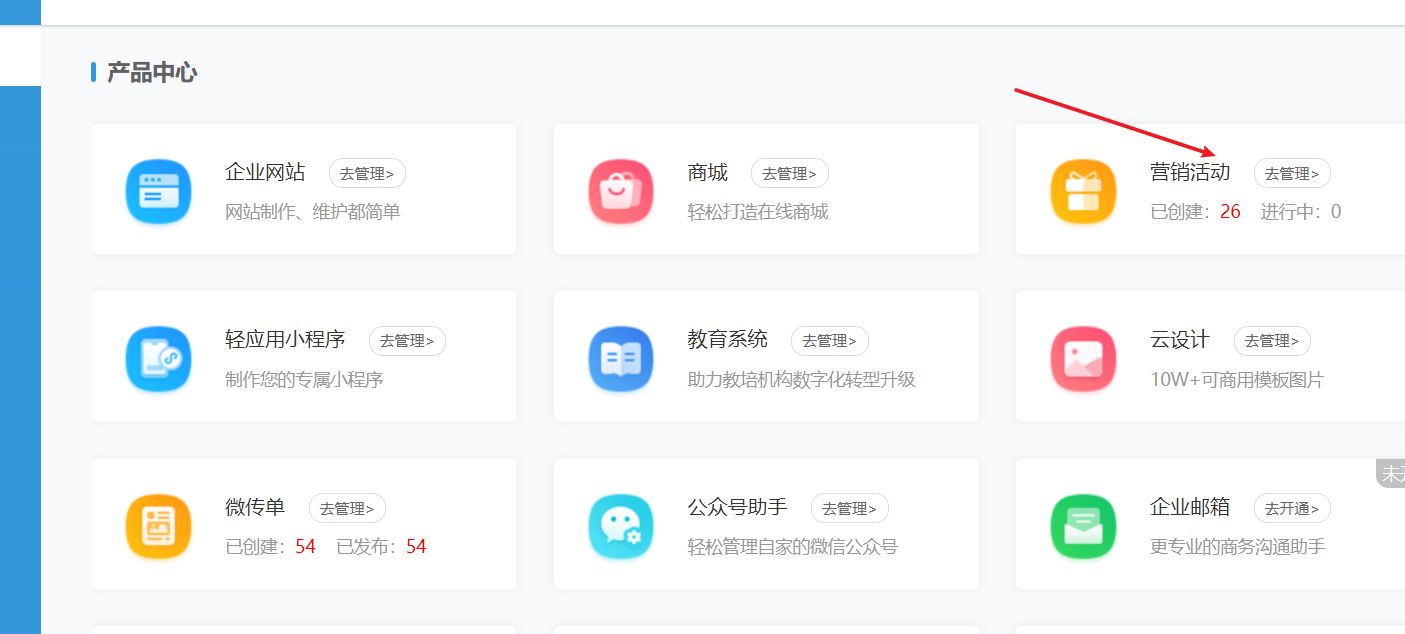Open 去管理 for 营销活动

coord(1292,172)
